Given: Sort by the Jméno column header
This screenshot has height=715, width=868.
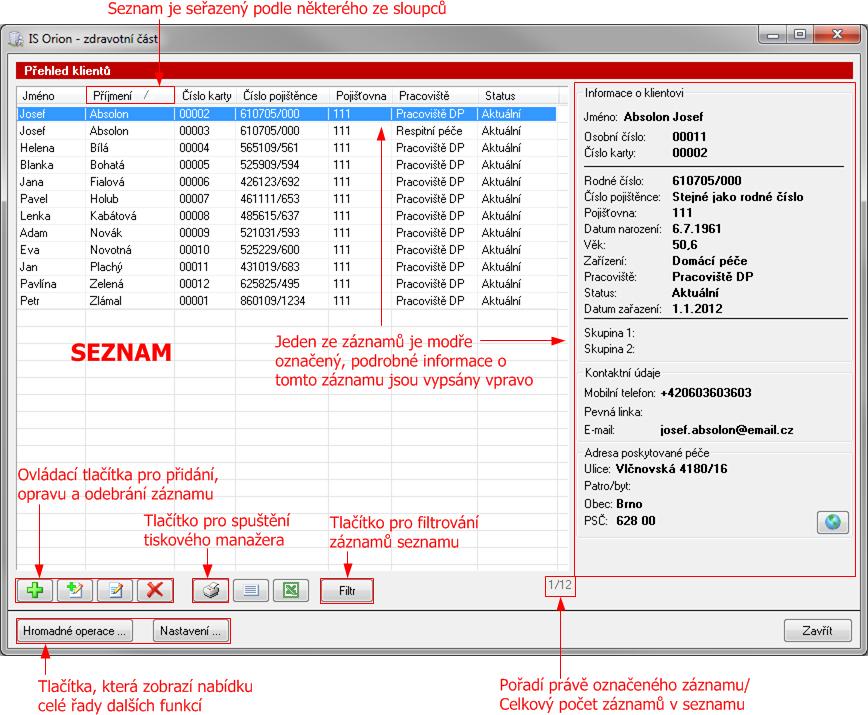Looking at the screenshot, I should click(x=51, y=96).
